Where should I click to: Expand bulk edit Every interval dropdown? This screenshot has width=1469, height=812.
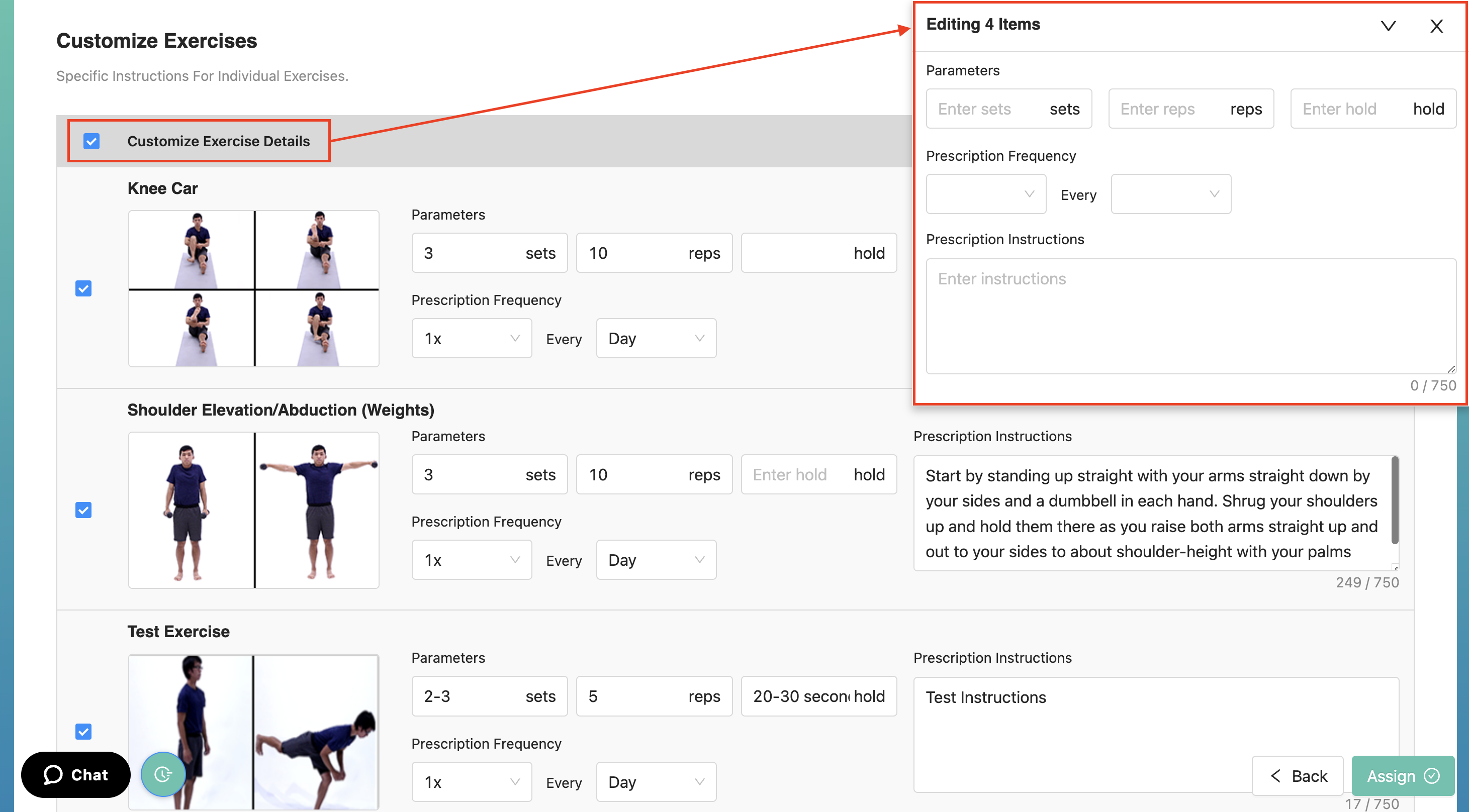[x=1170, y=194]
